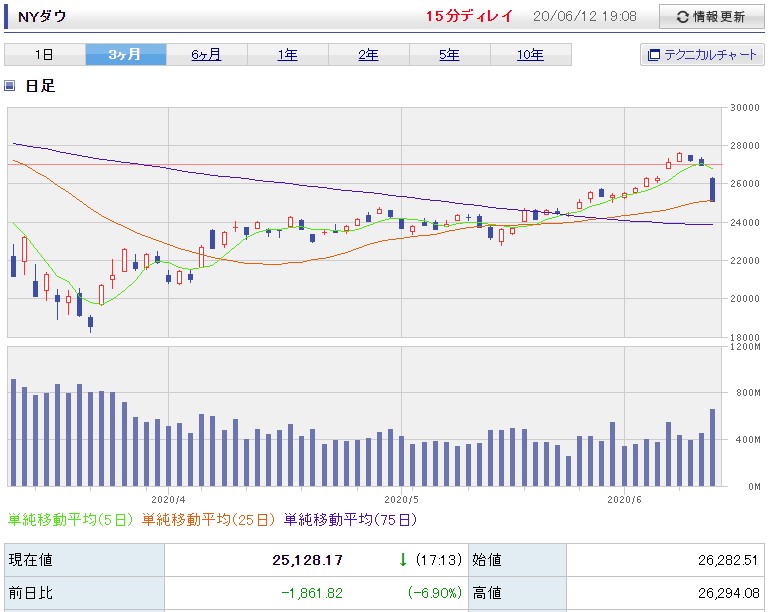Click the NYダウ title text
768x612 pixels.
[42, 17]
